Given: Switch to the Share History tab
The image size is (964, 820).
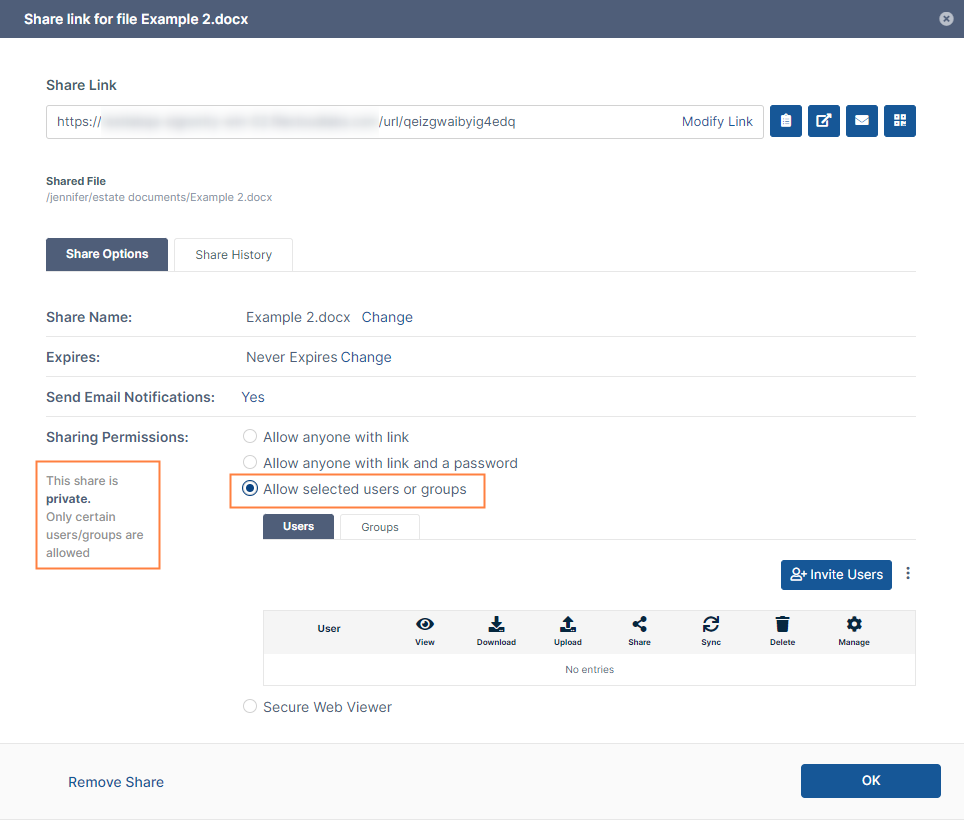Looking at the screenshot, I should [233, 254].
